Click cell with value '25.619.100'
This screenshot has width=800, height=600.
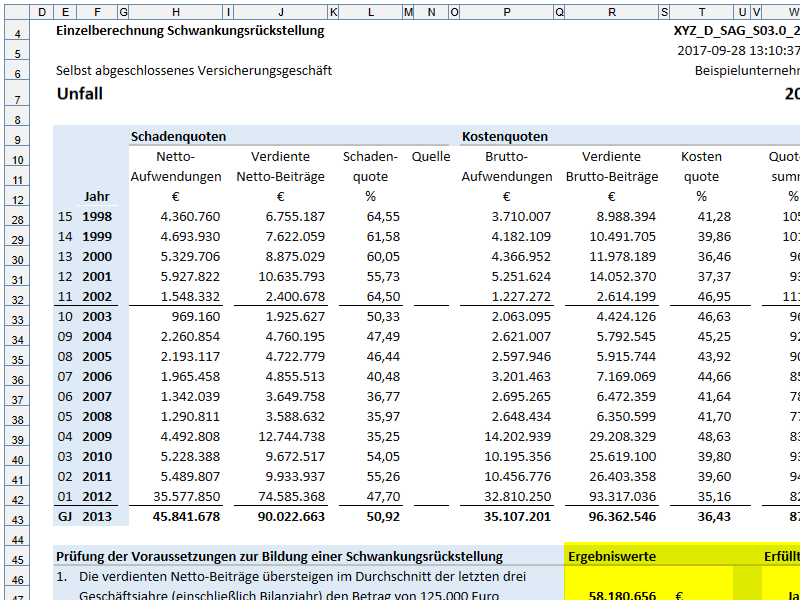click(x=622, y=457)
